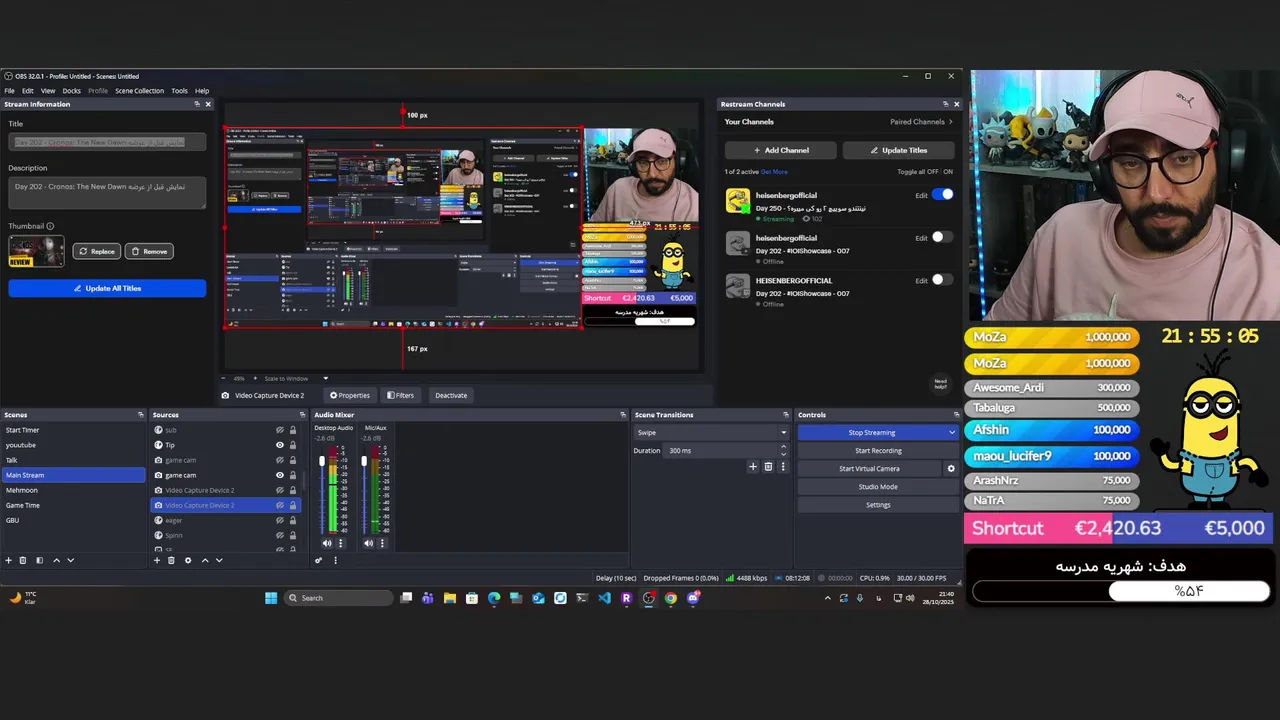Replace the stream thumbnail
The image size is (1280, 720).
[96, 251]
